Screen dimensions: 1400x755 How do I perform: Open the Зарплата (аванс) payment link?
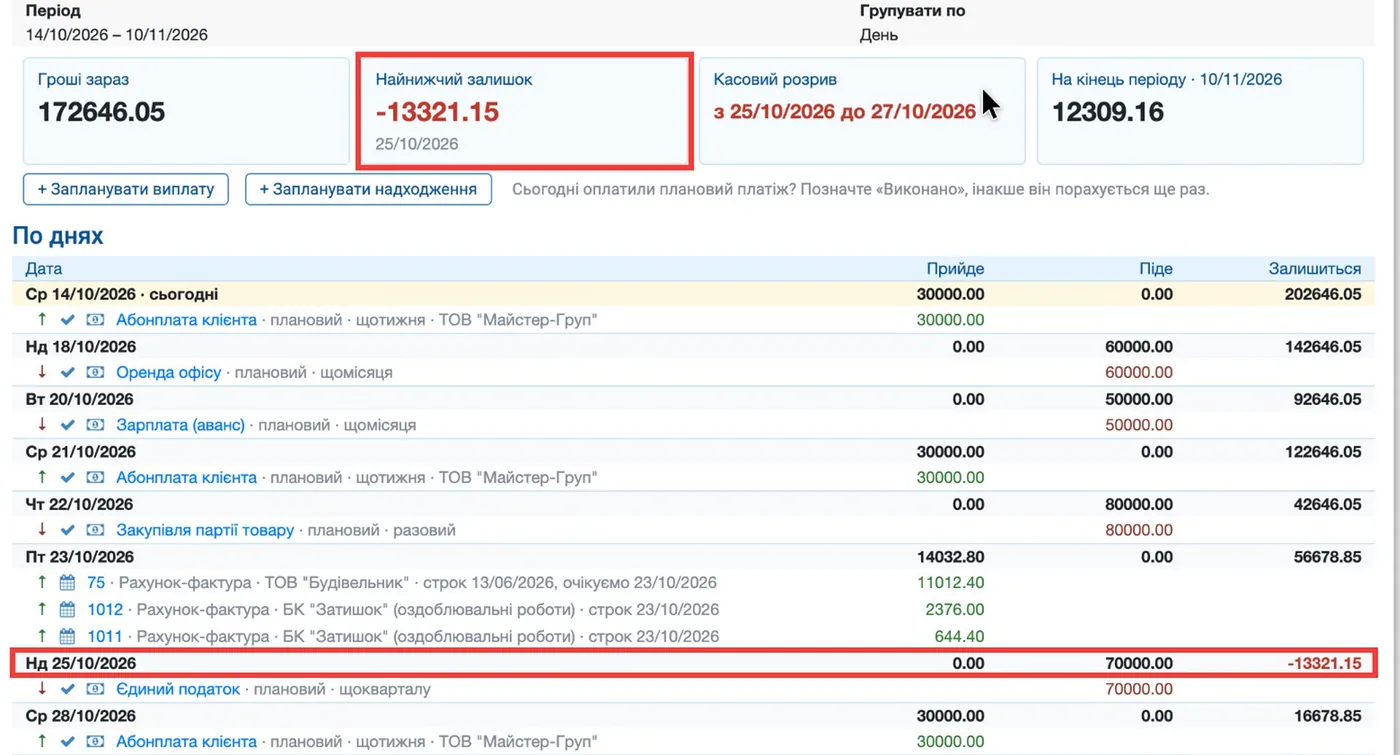(180, 425)
